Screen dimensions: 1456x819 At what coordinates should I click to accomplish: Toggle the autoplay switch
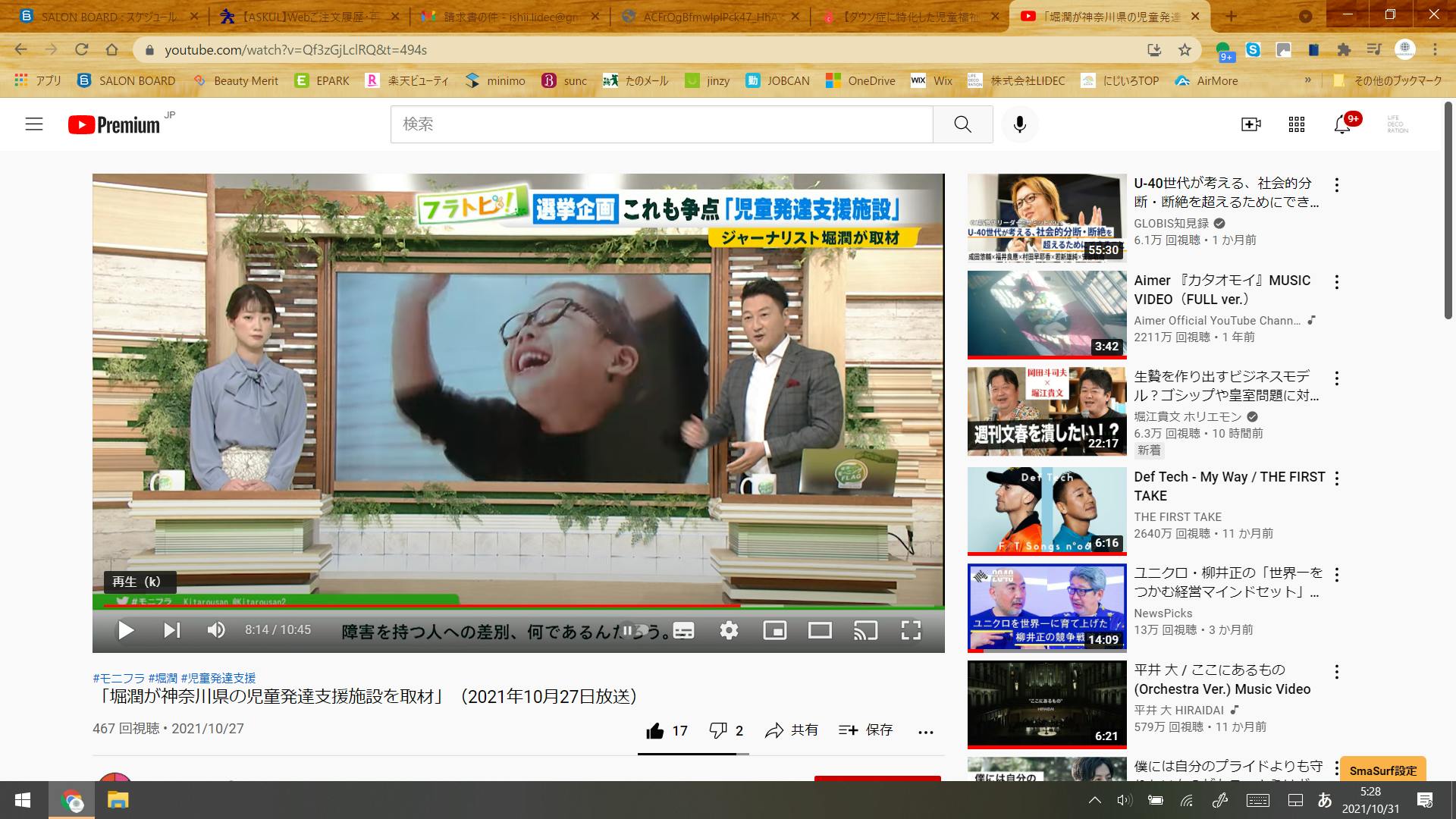point(635,630)
